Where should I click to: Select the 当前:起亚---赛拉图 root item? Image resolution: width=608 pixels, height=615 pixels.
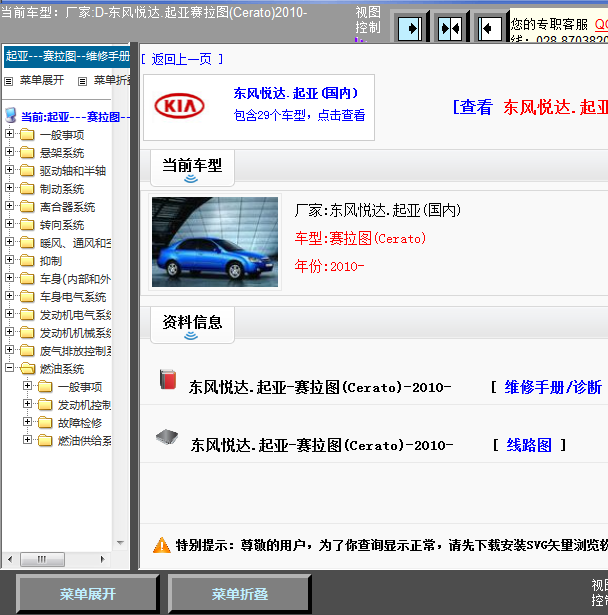[75, 117]
